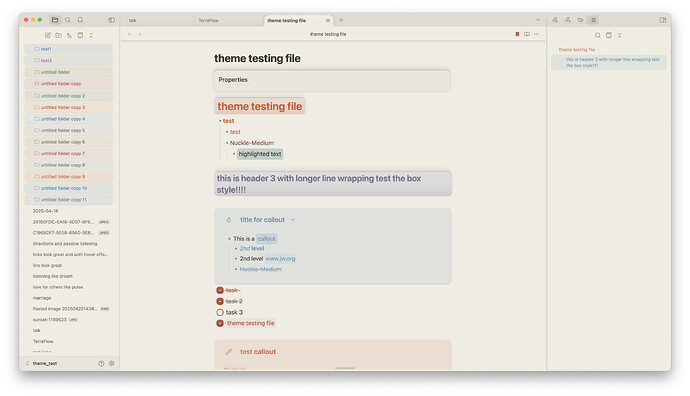Create a new folder in file explorer
Viewport: 690px width, 396px height.
59,35
